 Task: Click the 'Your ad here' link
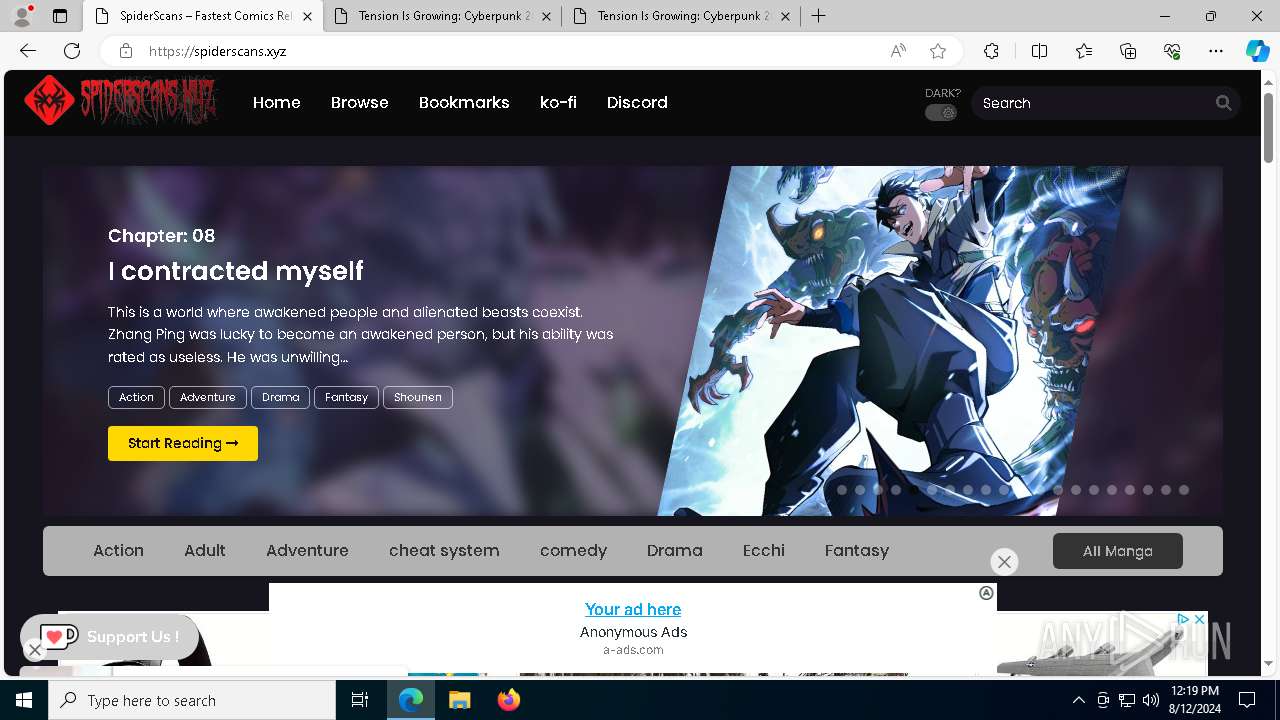click(x=633, y=609)
